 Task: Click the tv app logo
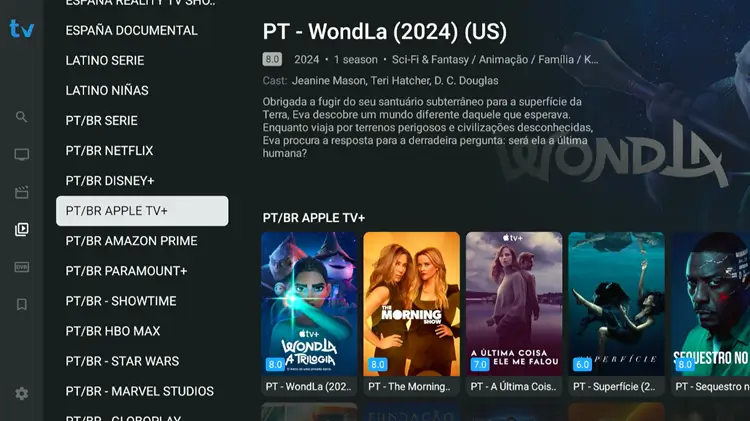pyautogui.click(x=22, y=29)
